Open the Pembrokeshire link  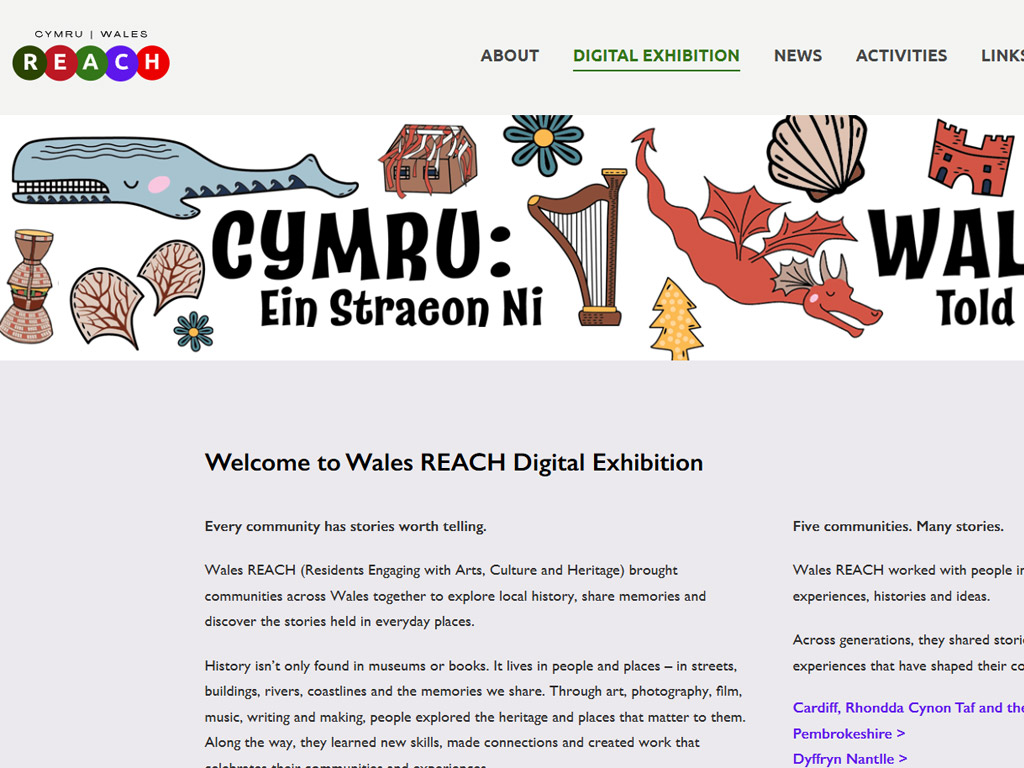click(849, 734)
